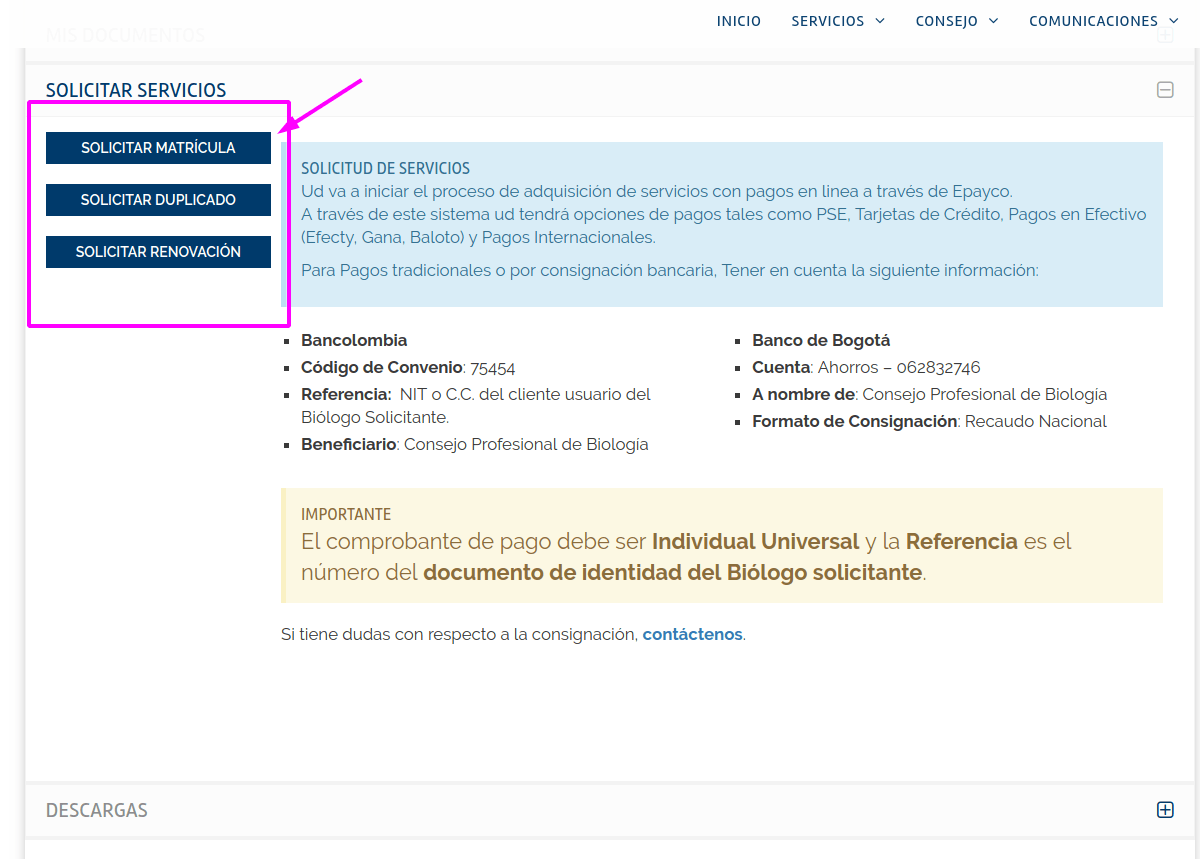Expand Descargas with the plus icon
The height and width of the screenshot is (859, 1200).
tap(1165, 810)
